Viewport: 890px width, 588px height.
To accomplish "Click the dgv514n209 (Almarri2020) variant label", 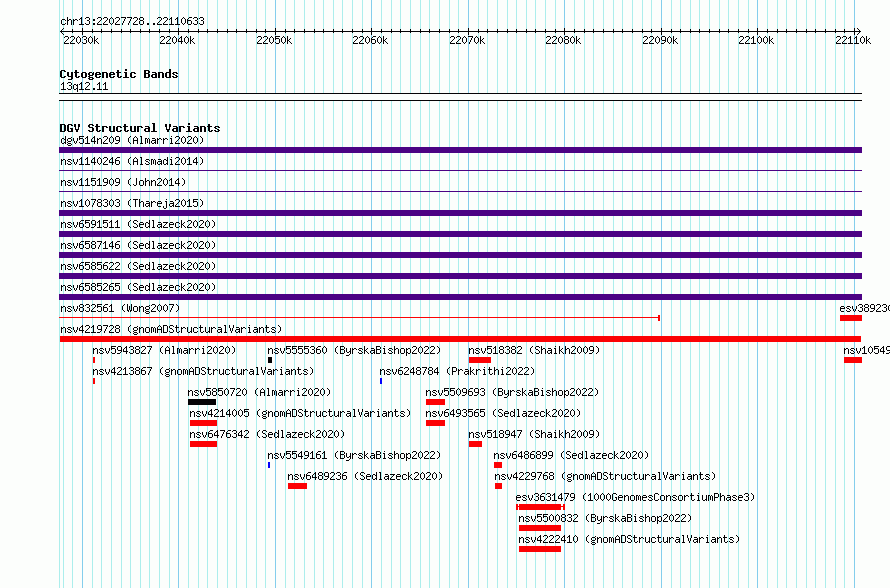I will (132, 140).
